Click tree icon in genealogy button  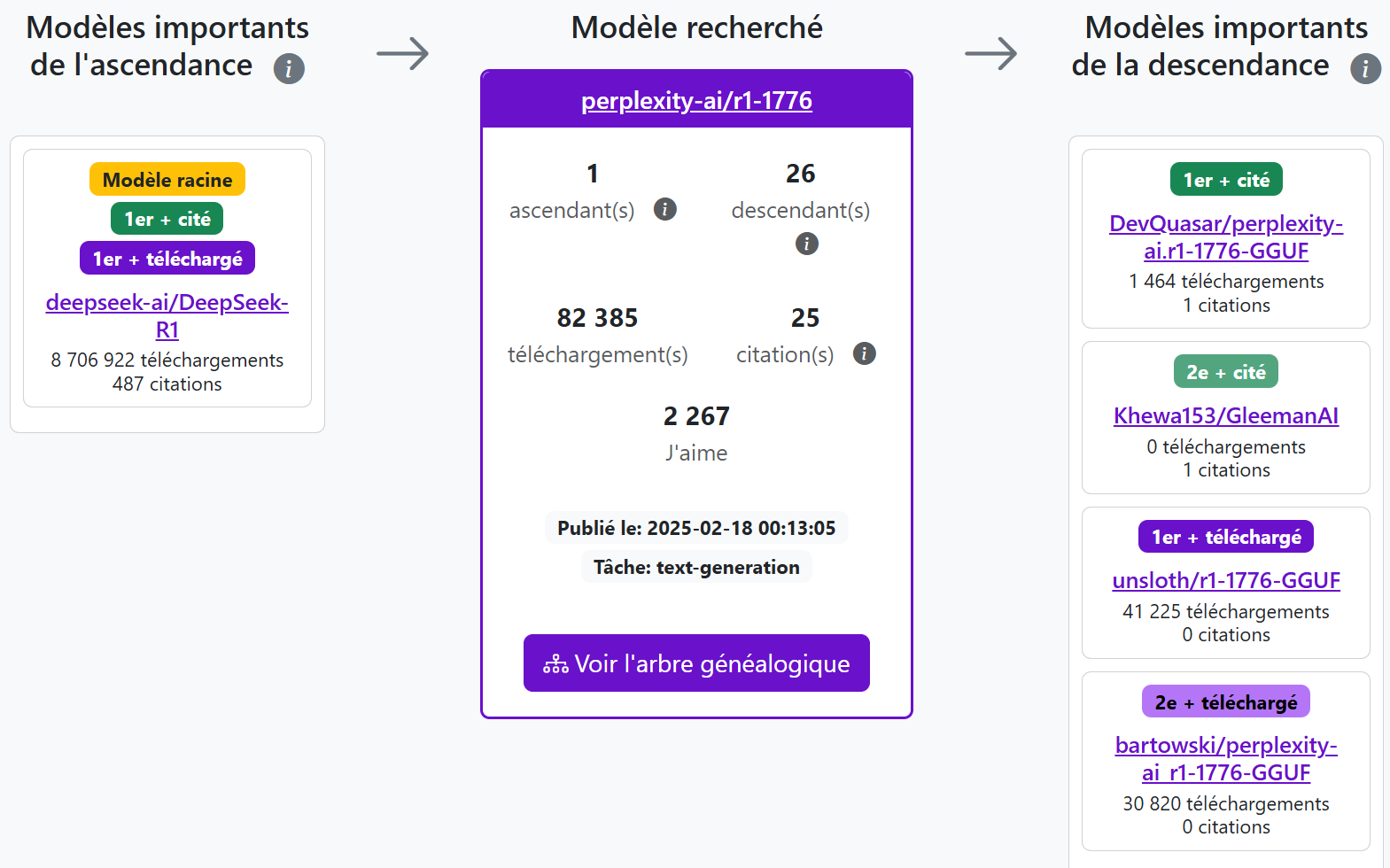555,664
